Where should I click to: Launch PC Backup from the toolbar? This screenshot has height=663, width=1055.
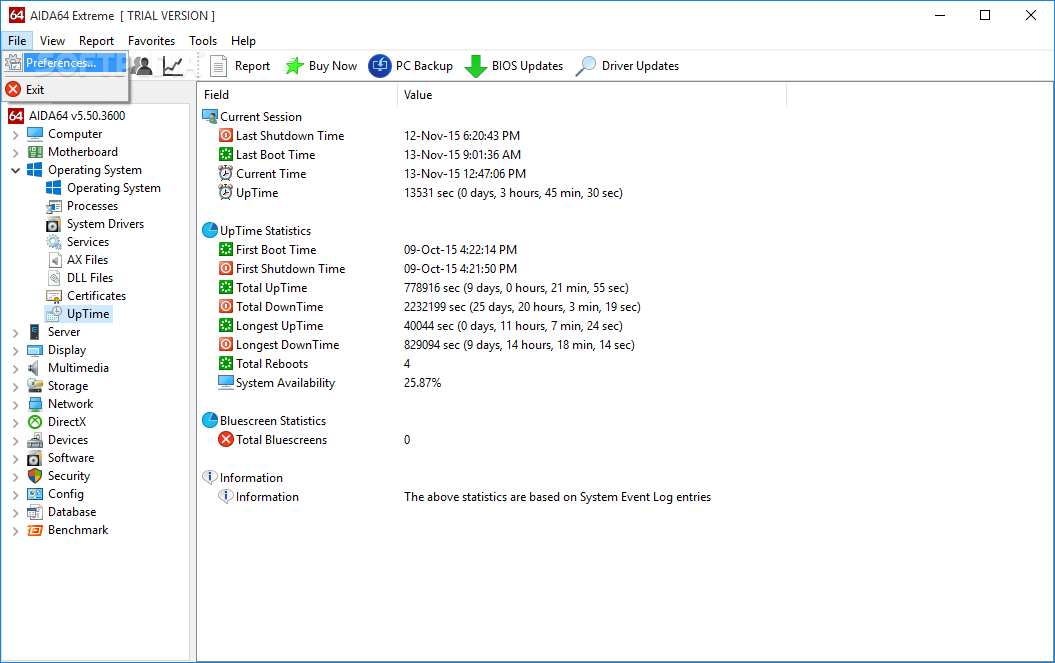tap(410, 66)
